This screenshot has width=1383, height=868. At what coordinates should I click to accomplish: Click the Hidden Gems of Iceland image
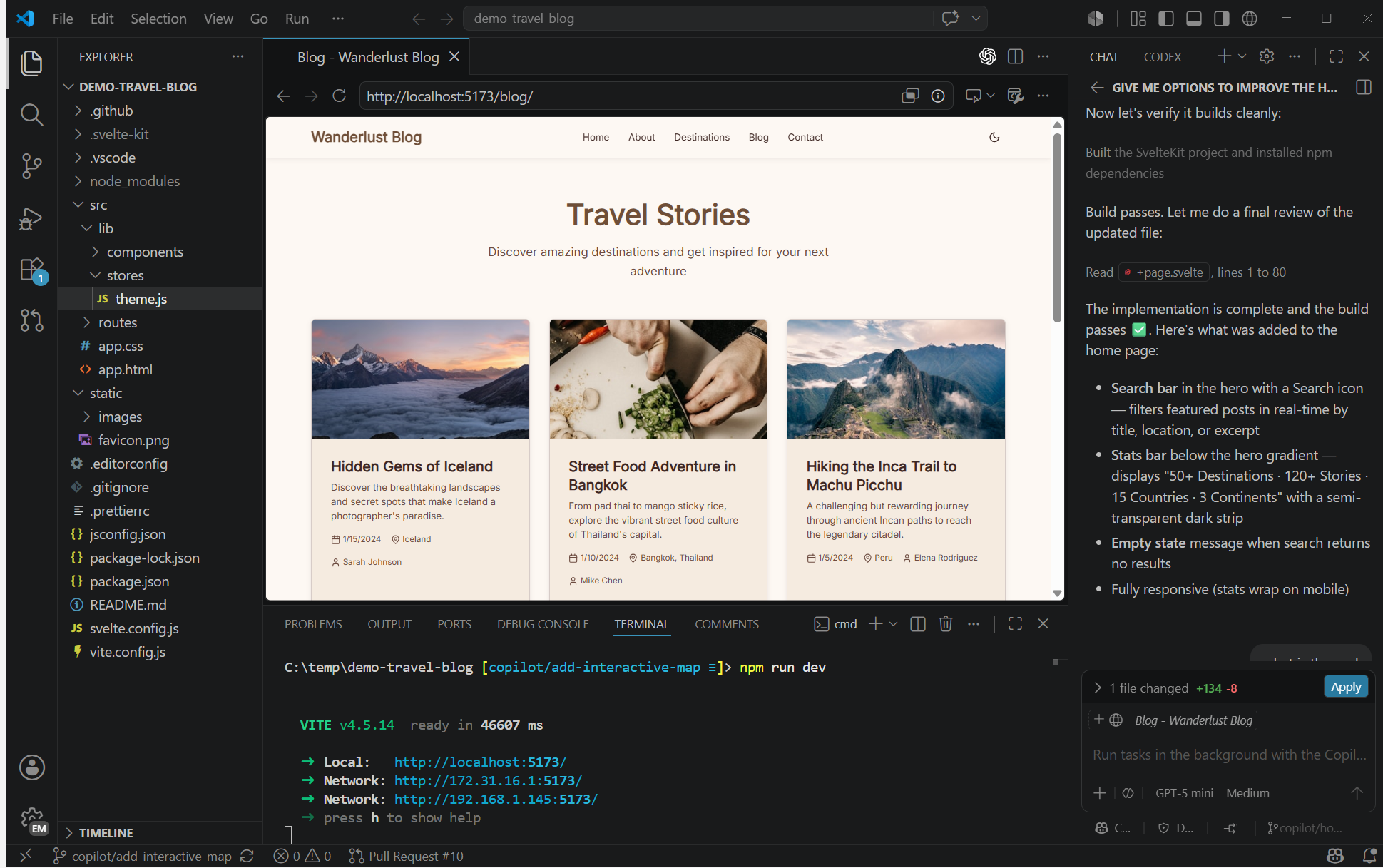tap(420, 379)
